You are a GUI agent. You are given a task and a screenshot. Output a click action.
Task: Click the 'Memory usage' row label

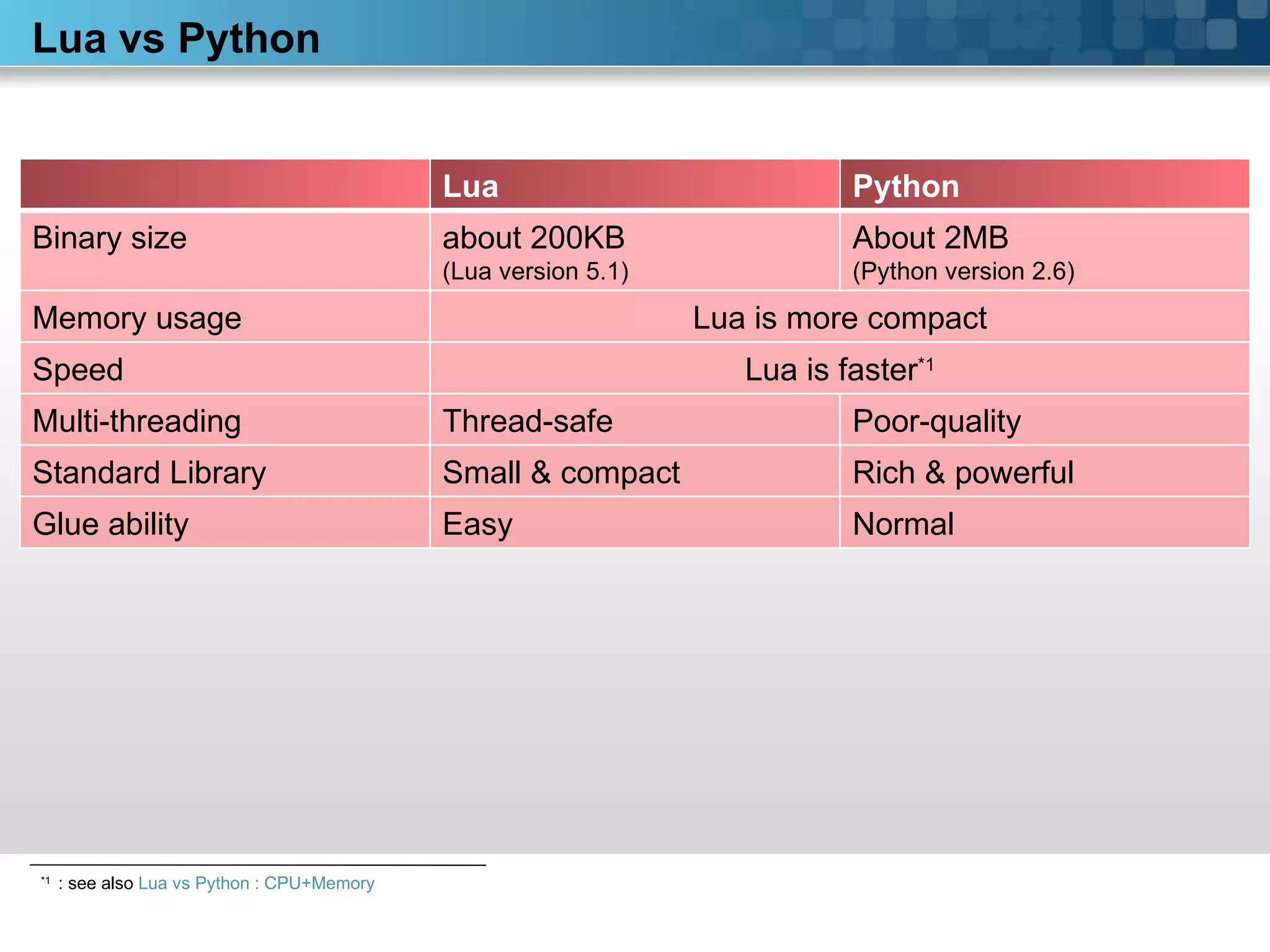pos(137,319)
